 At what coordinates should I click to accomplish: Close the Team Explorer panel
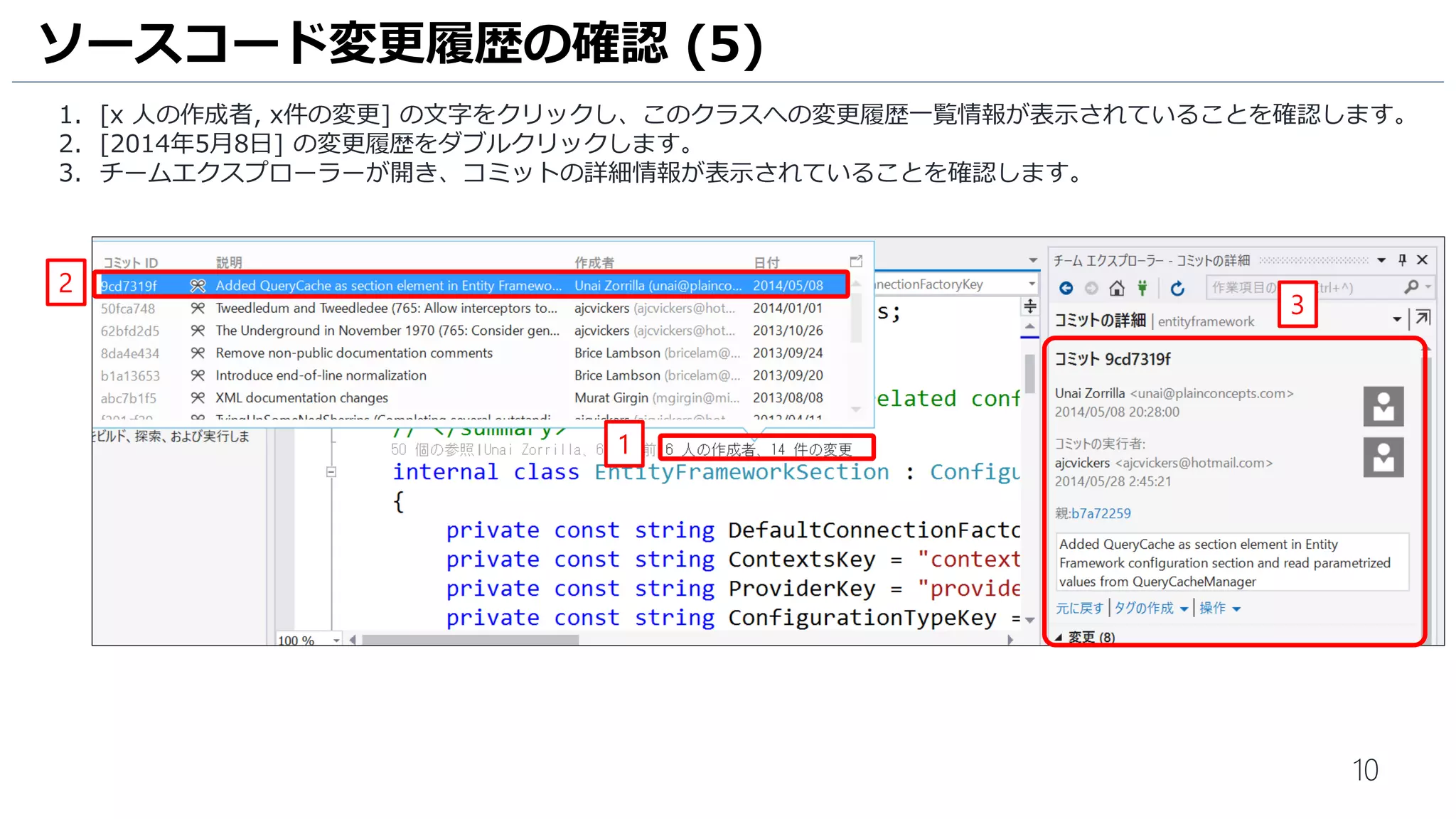[x=1423, y=260]
